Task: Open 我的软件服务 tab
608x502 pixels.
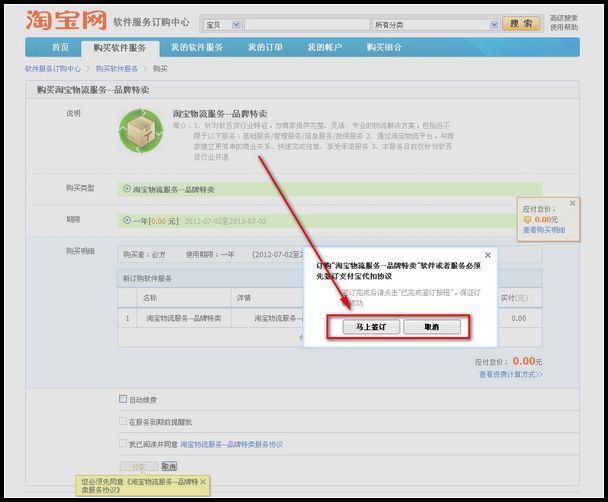Action: 197,47
